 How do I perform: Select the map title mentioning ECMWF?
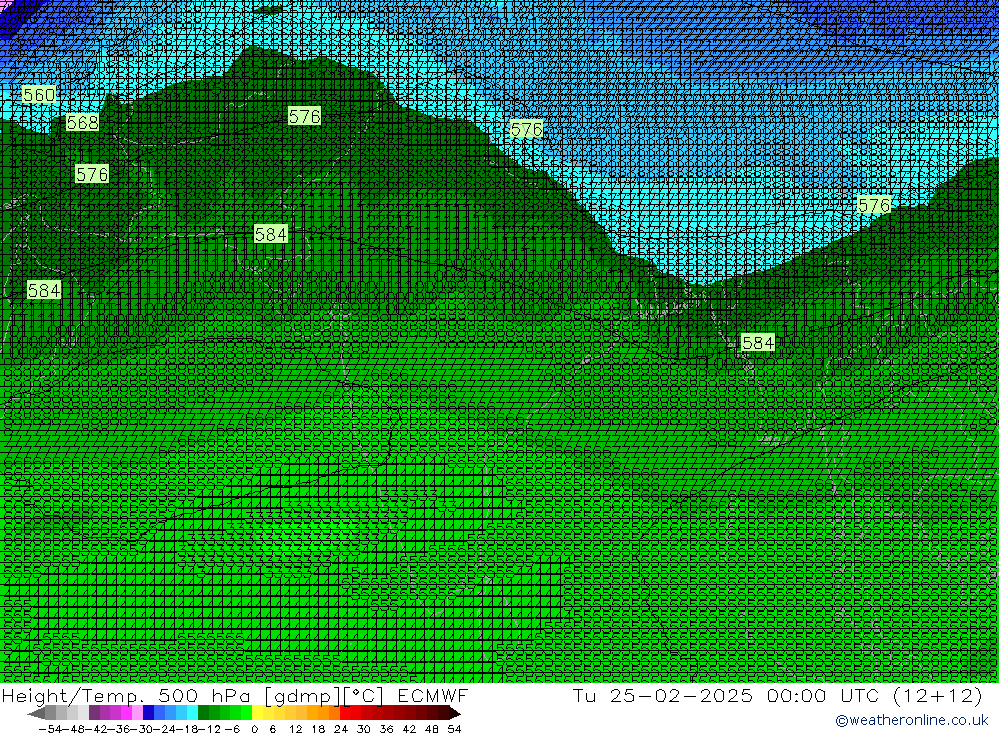click(235, 695)
